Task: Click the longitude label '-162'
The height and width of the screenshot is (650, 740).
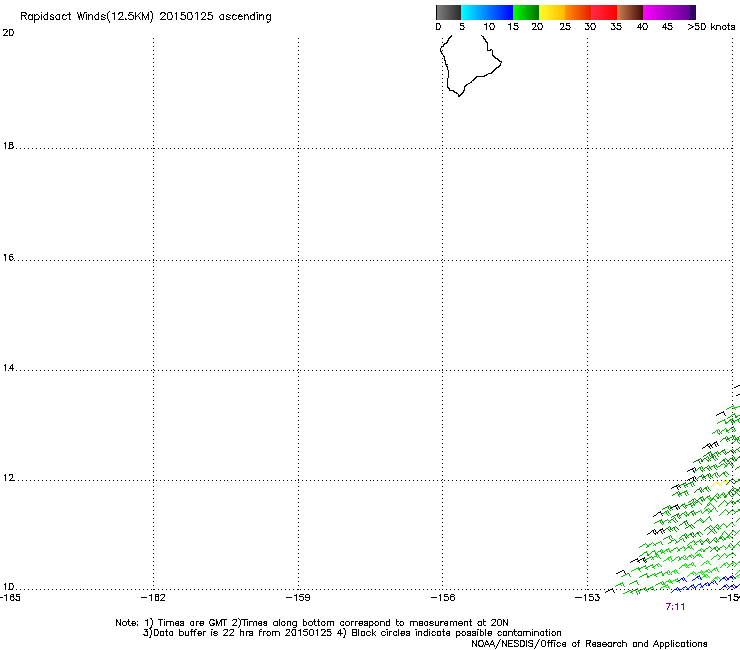Action: coord(153,598)
